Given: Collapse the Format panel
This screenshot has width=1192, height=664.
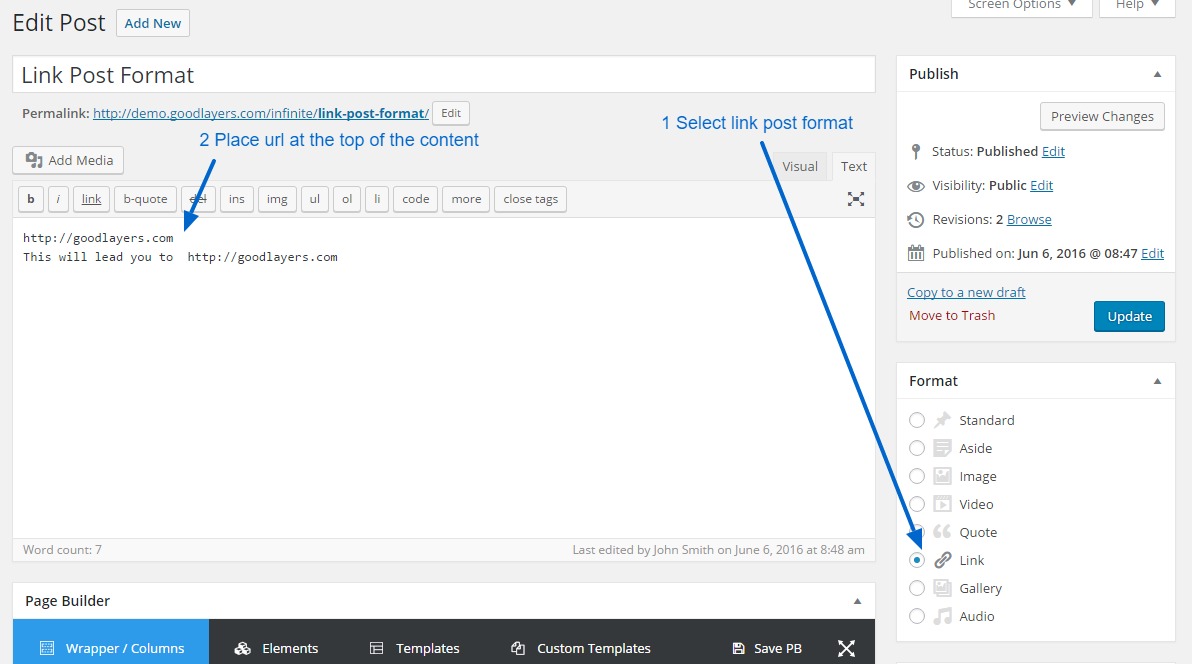Looking at the screenshot, I should (x=1157, y=381).
